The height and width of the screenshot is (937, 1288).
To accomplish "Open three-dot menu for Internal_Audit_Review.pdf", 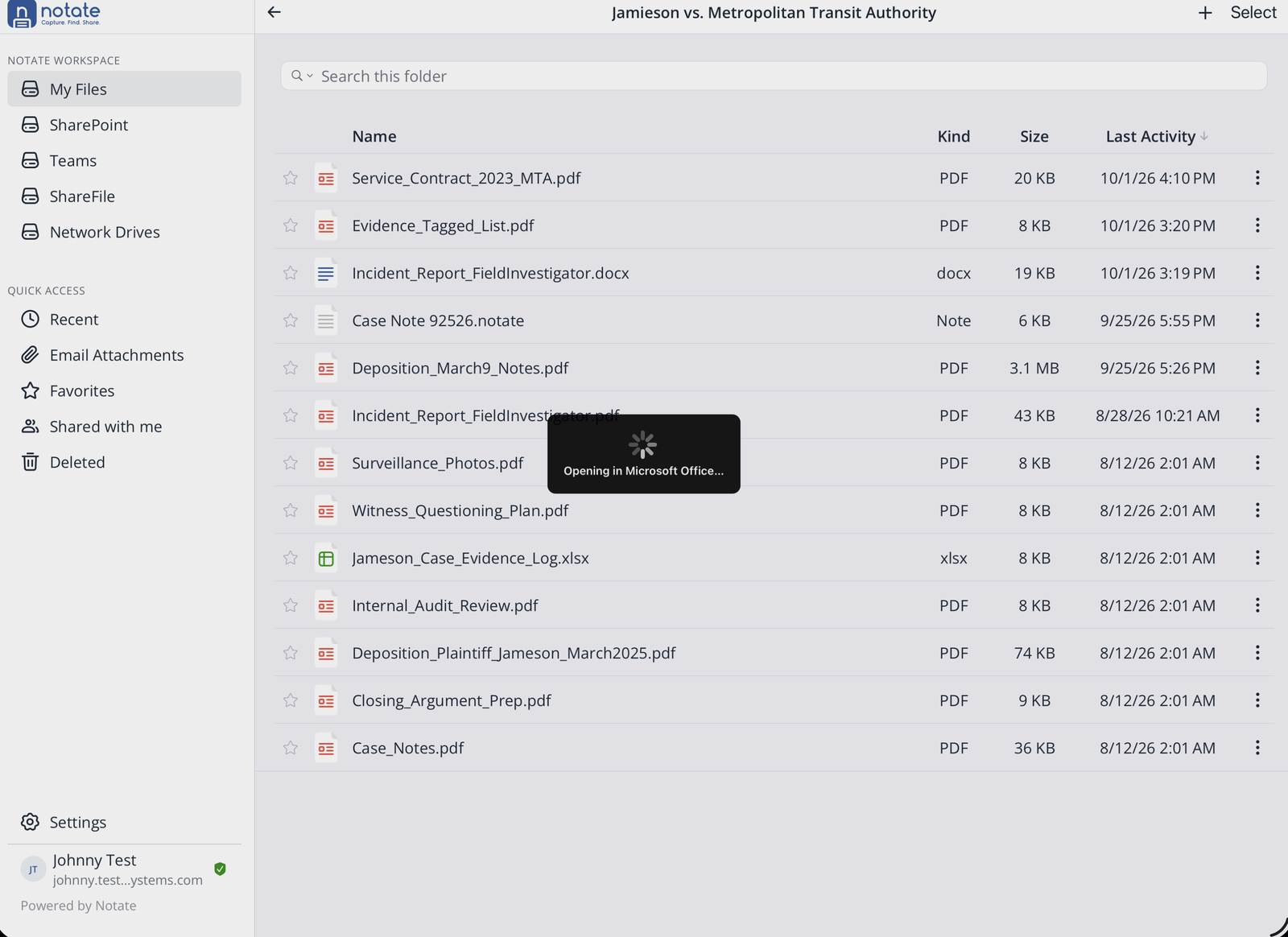I will (x=1257, y=605).
